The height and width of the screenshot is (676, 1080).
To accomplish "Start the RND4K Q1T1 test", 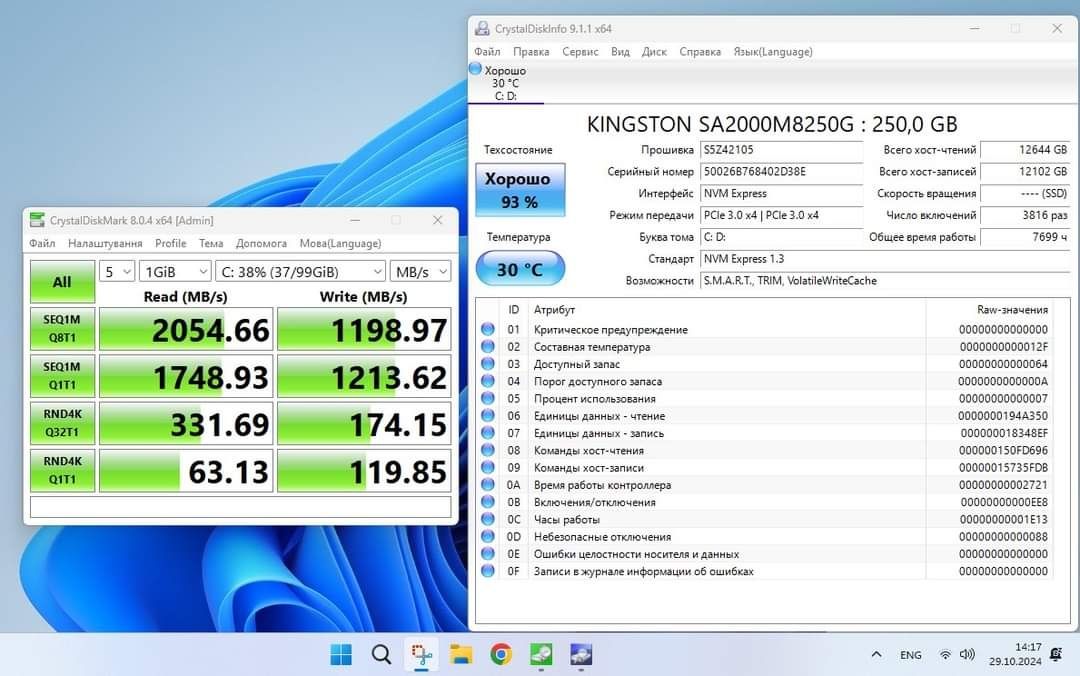I will click(62, 470).
